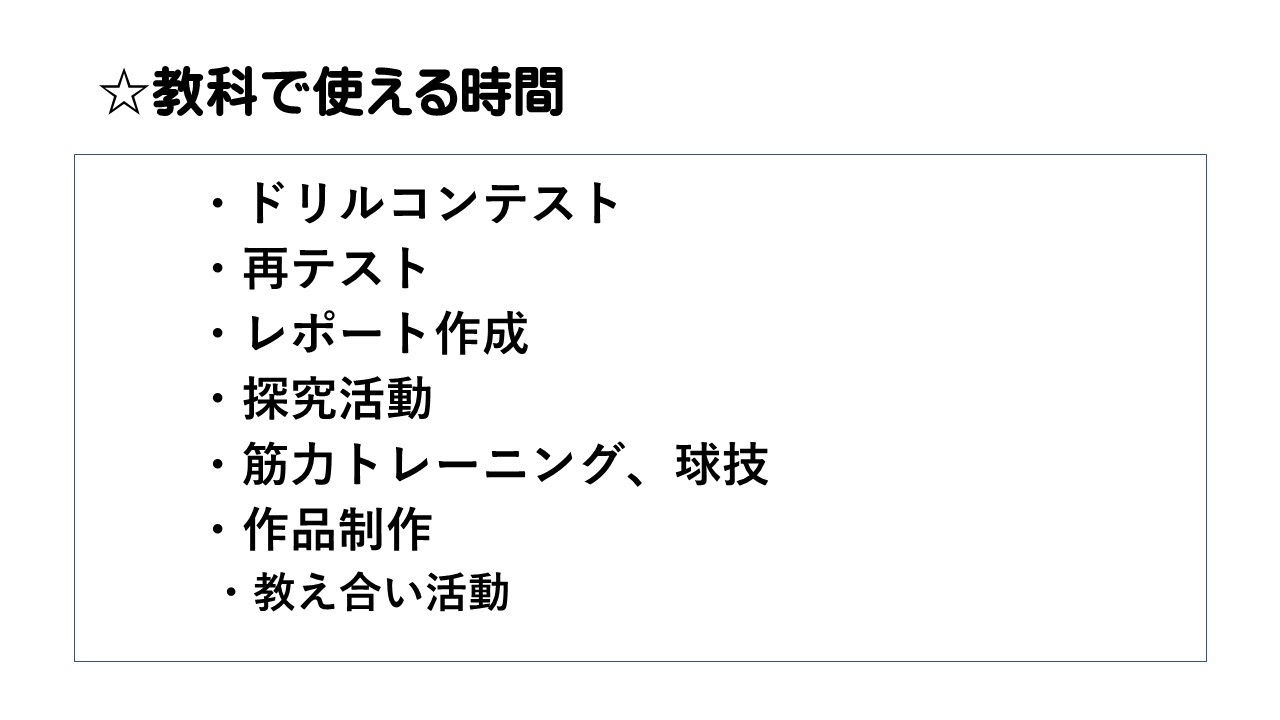Click the small bullet before 教え合い活動
1280x720 pixels.
[x=232, y=593]
